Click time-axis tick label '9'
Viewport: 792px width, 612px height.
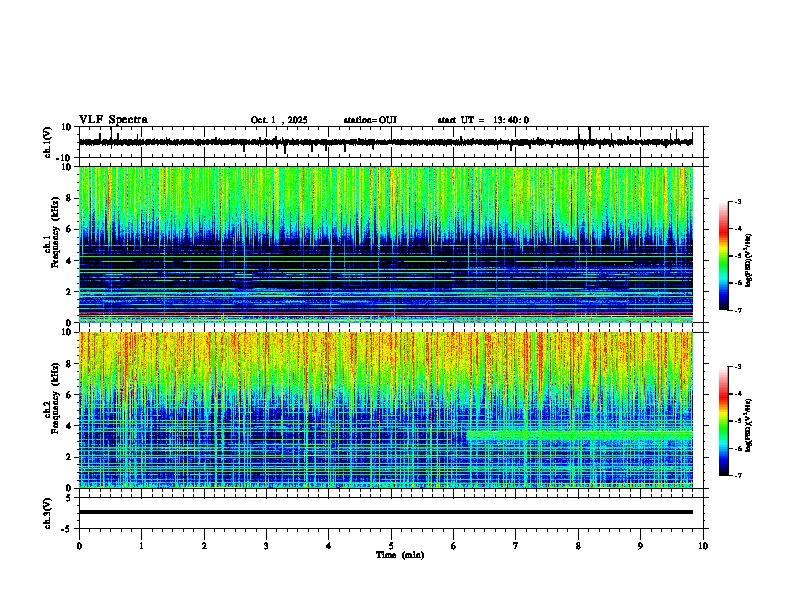pyautogui.click(x=640, y=546)
